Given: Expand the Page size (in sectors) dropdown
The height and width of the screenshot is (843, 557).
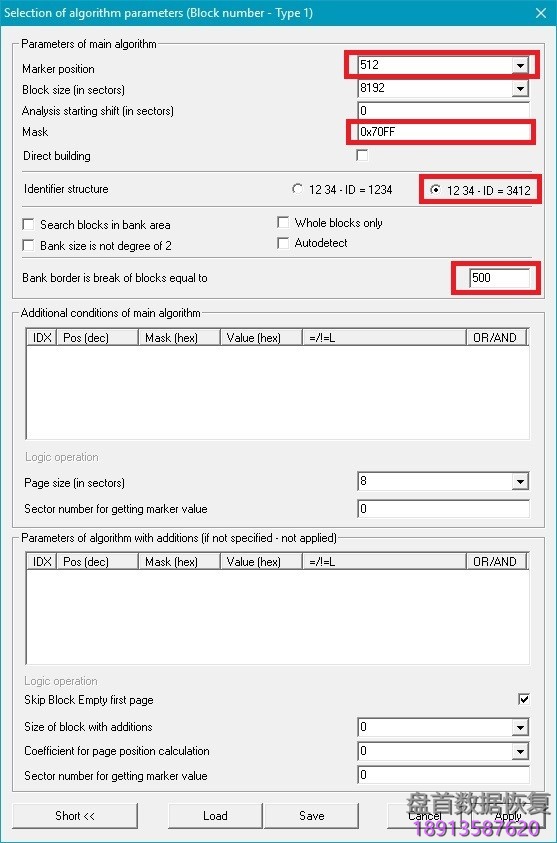Looking at the screenshot, I should [520, 481].
